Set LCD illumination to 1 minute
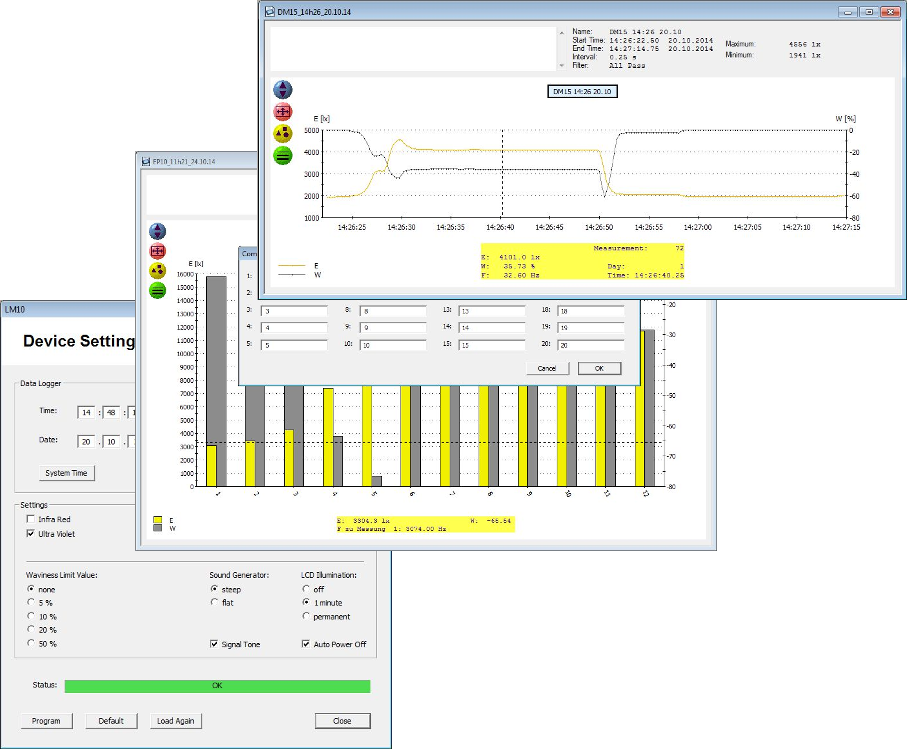Image resolution: width=908 pixels, height=749 pixels. pyautogui.click(x=306, y=602)
